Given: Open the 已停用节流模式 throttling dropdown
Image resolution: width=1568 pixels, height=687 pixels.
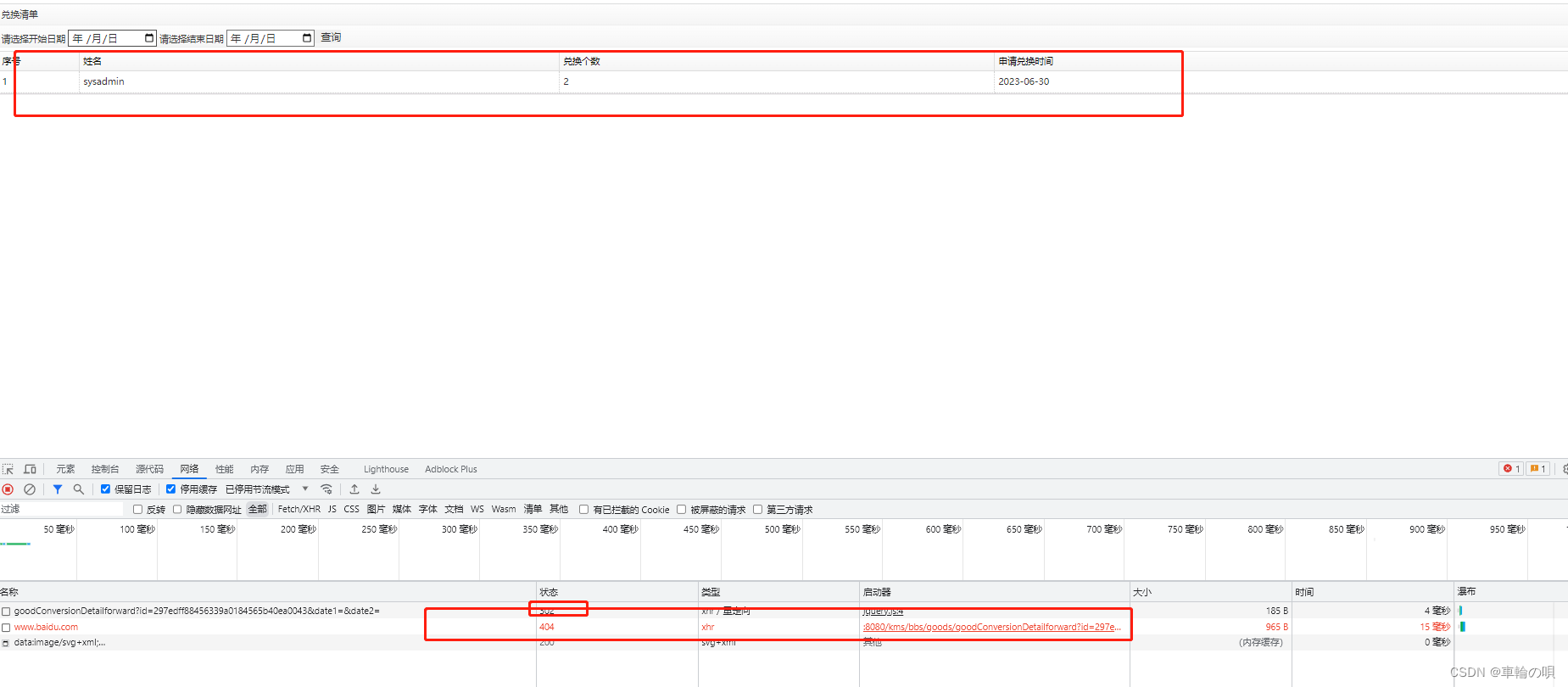Looking at the screenshot, I should pos(266,489).
